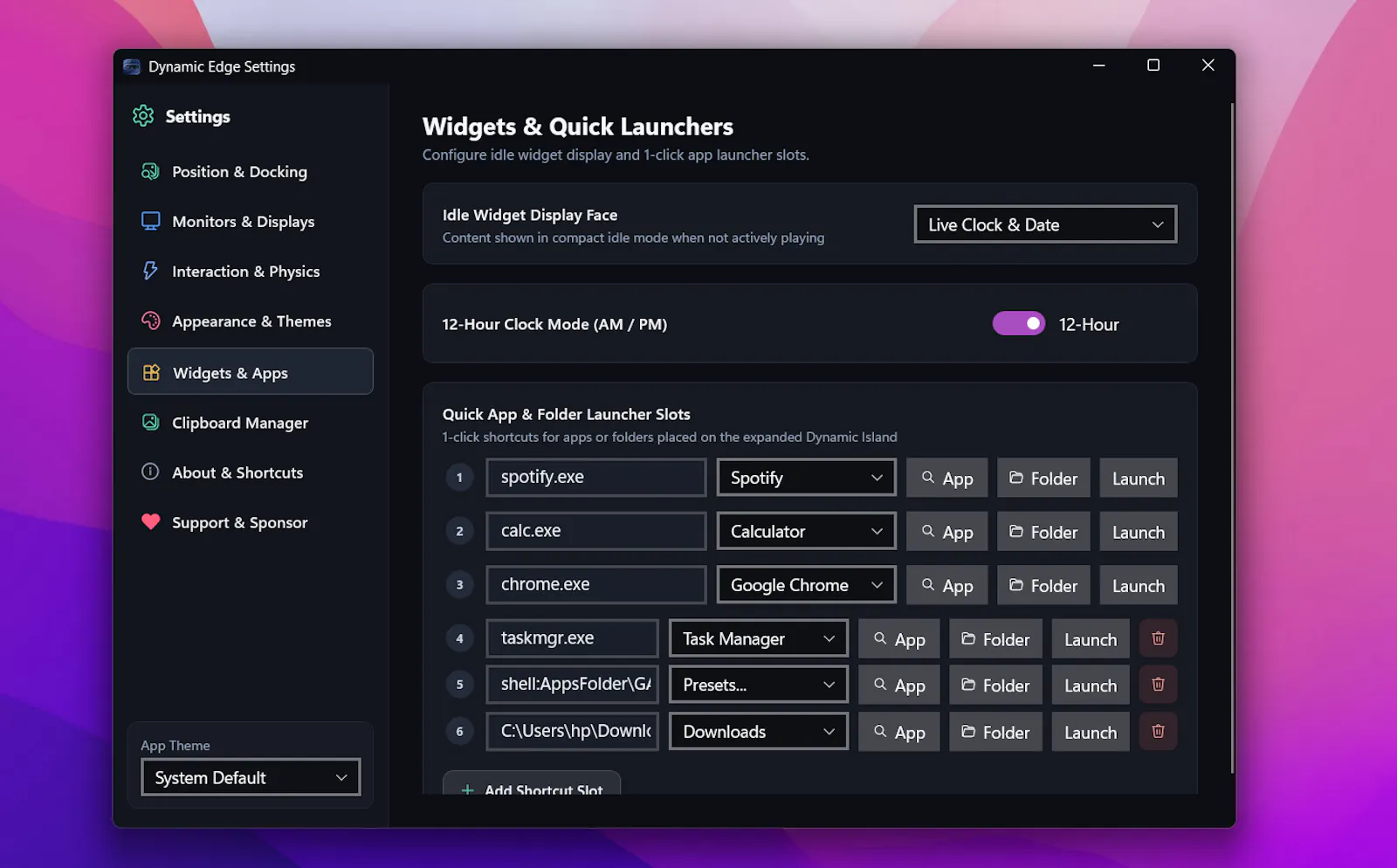
Task: Open the Calculator preset dropdown
Action: pyautogui.click(x=806, y=531)
